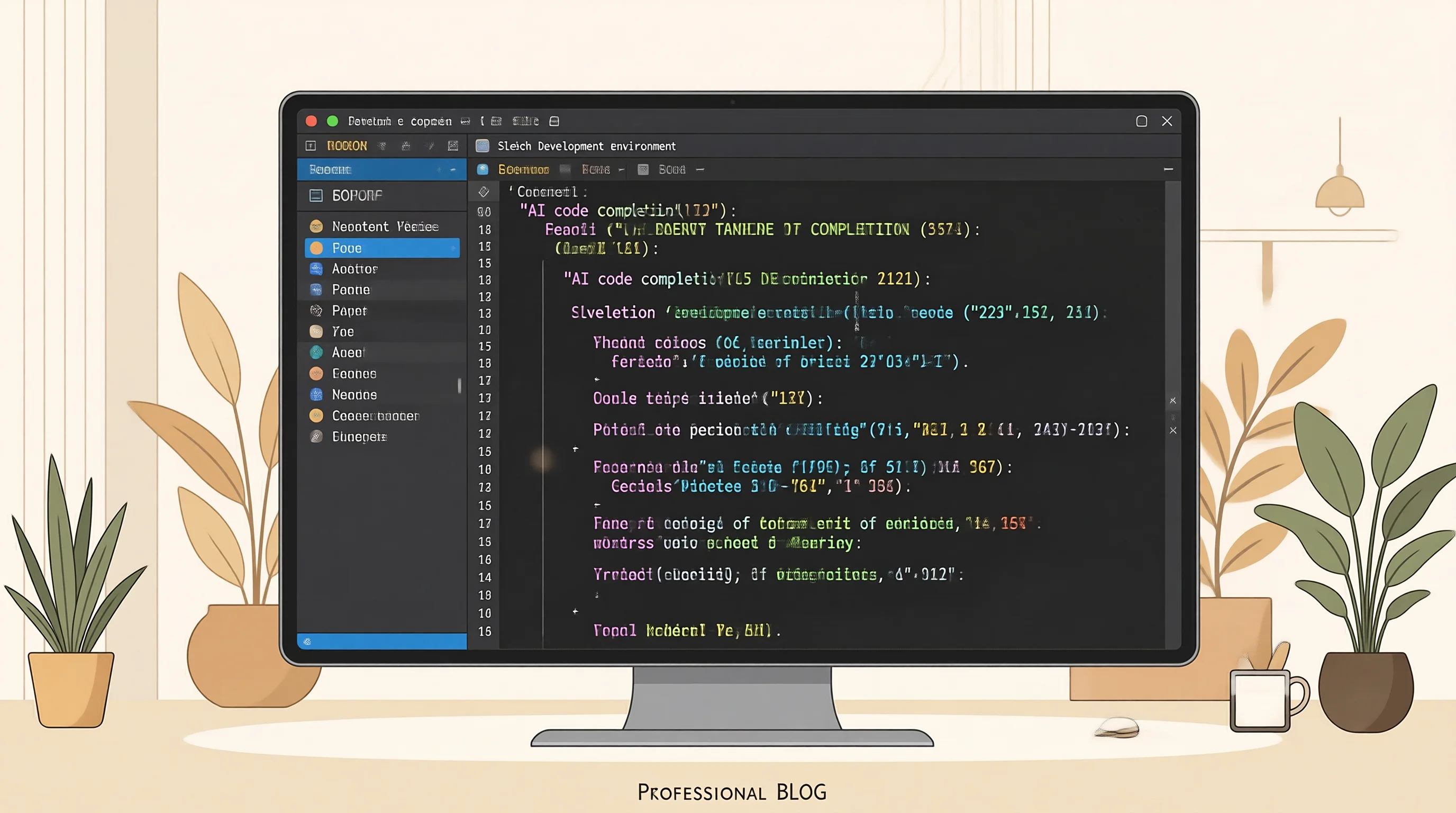Click the teal icon next to Aoeot
This screenshot has height=813, width=1456.
316,352
